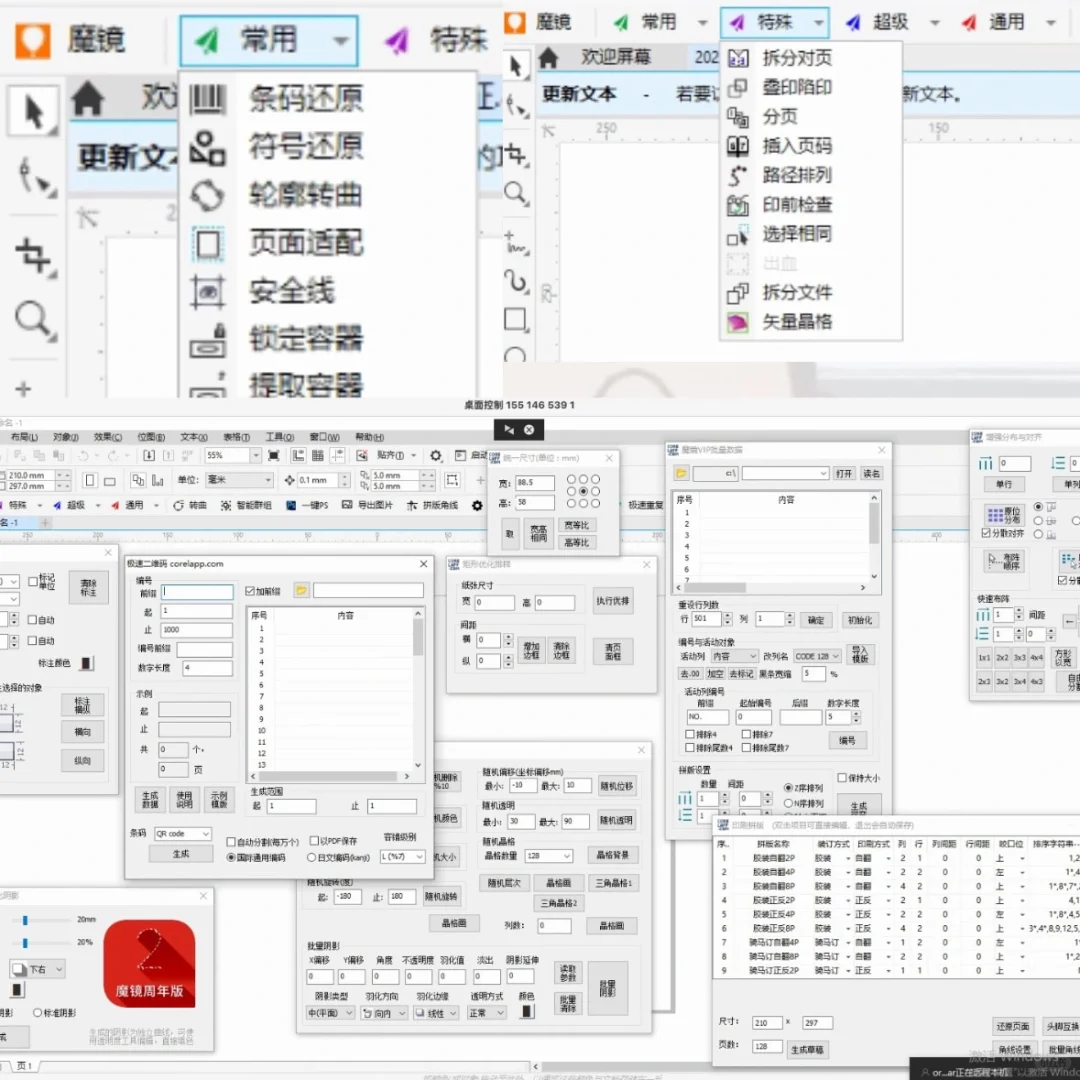Click the 数字长度 field with 4
The image size is (1080, 1080).
(x=207, y=668)
